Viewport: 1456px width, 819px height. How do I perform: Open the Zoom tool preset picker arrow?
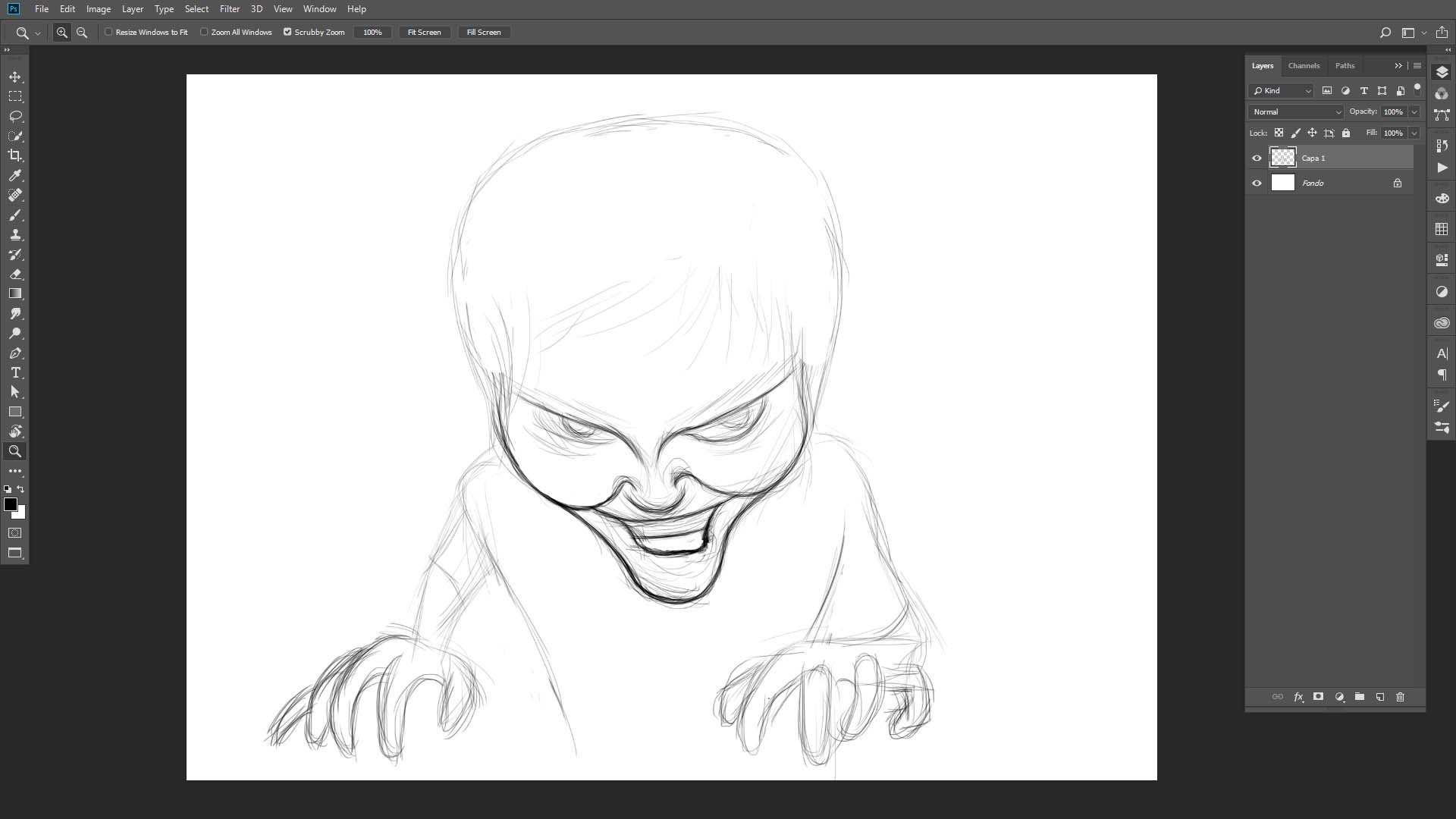(37, 33)
